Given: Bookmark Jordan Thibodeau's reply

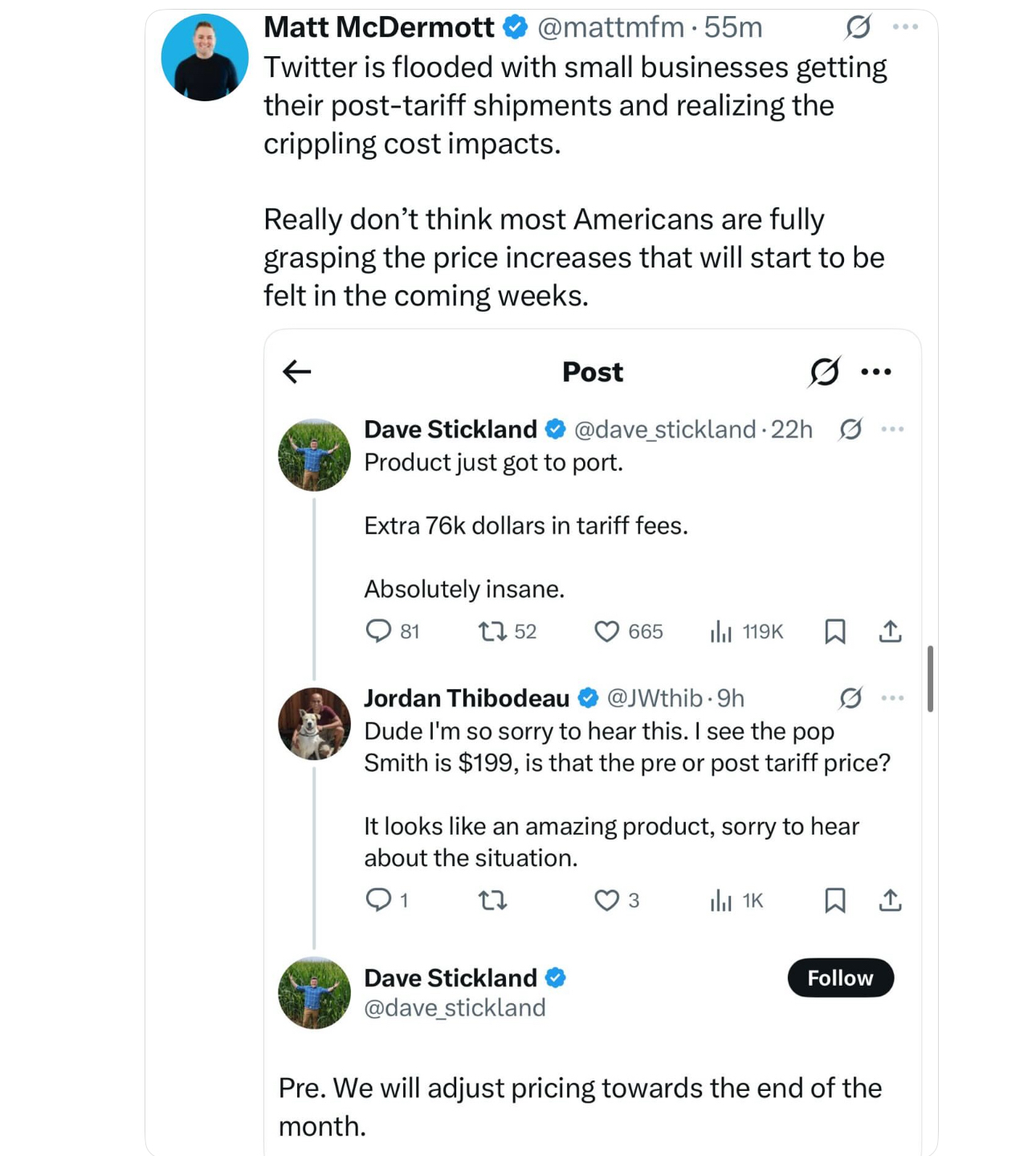Looking at the screenshot, I should point(834,900).
